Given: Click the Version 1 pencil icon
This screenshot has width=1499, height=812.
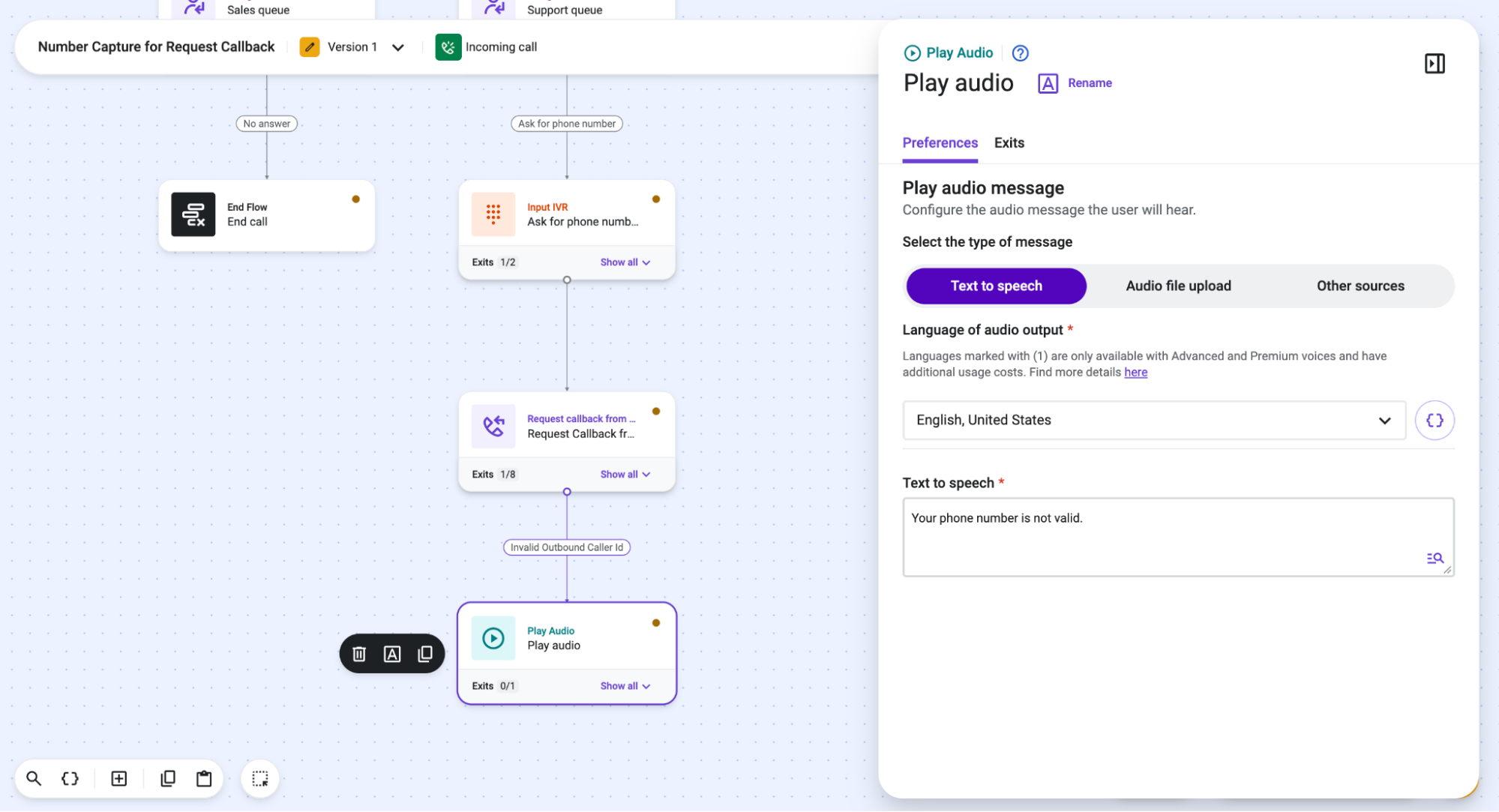Looking at the screenshot, I should [310, 46].
